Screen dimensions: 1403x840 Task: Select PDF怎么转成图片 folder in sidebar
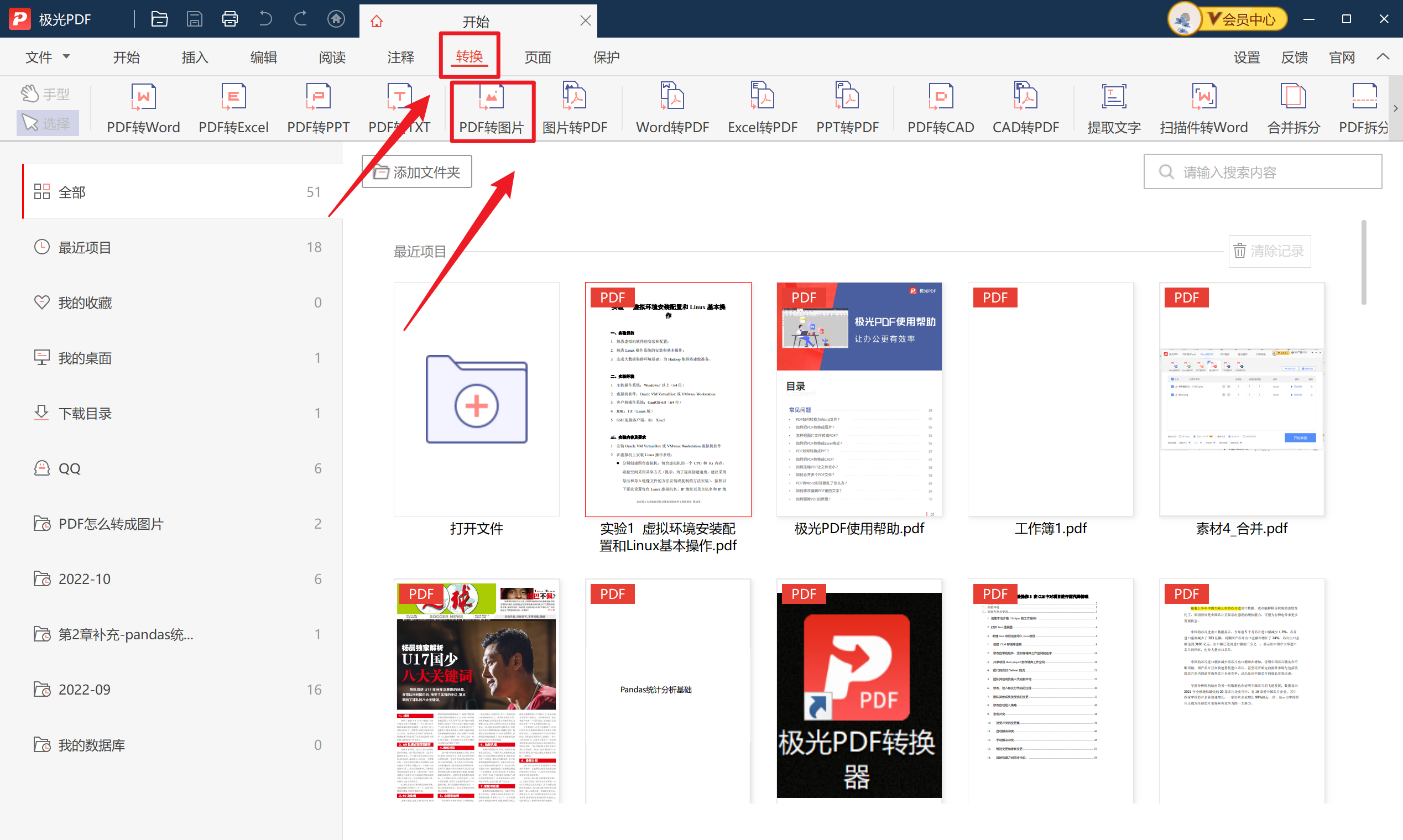point(182,524)
